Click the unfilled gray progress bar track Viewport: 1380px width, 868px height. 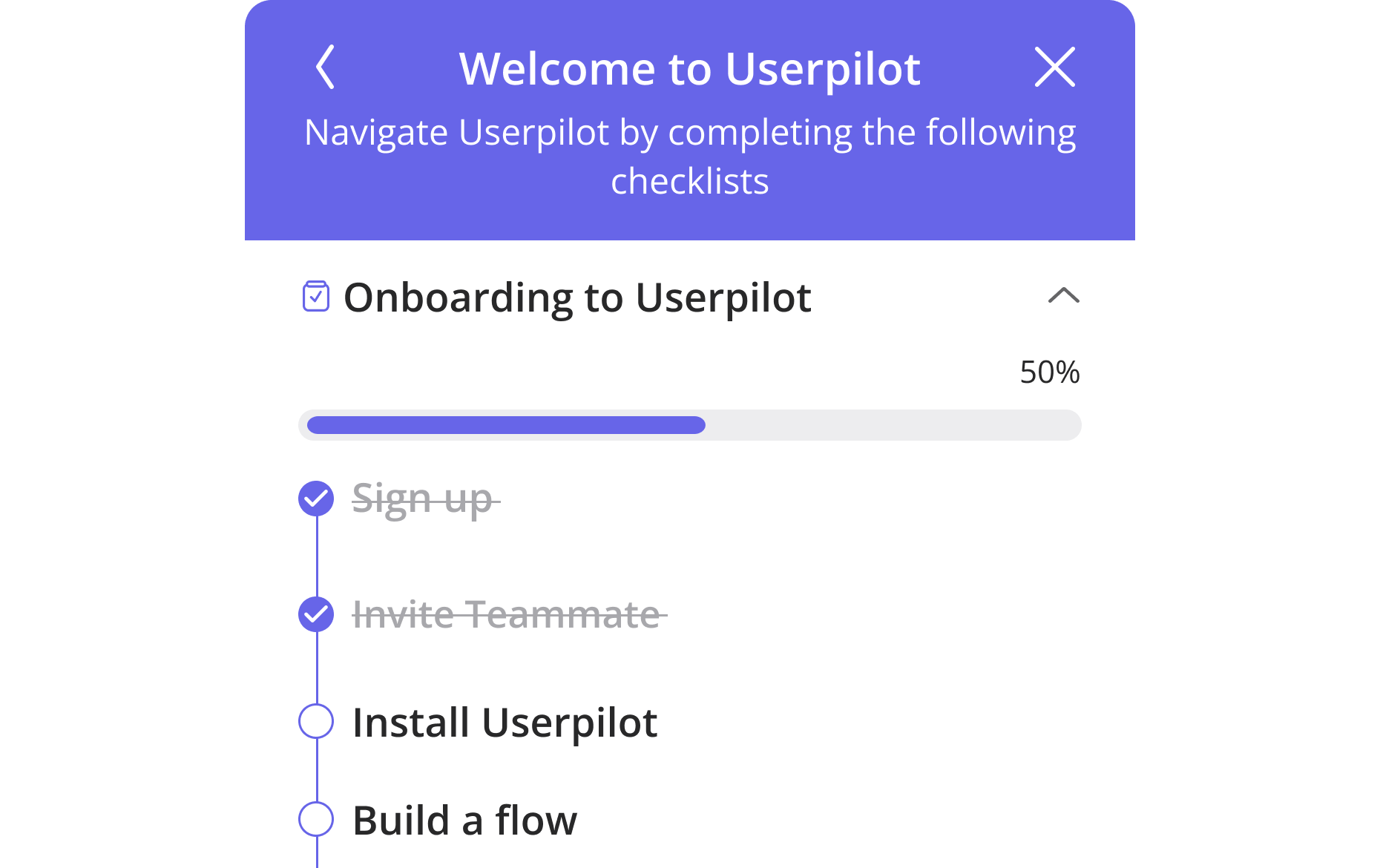tap(890, 425)
